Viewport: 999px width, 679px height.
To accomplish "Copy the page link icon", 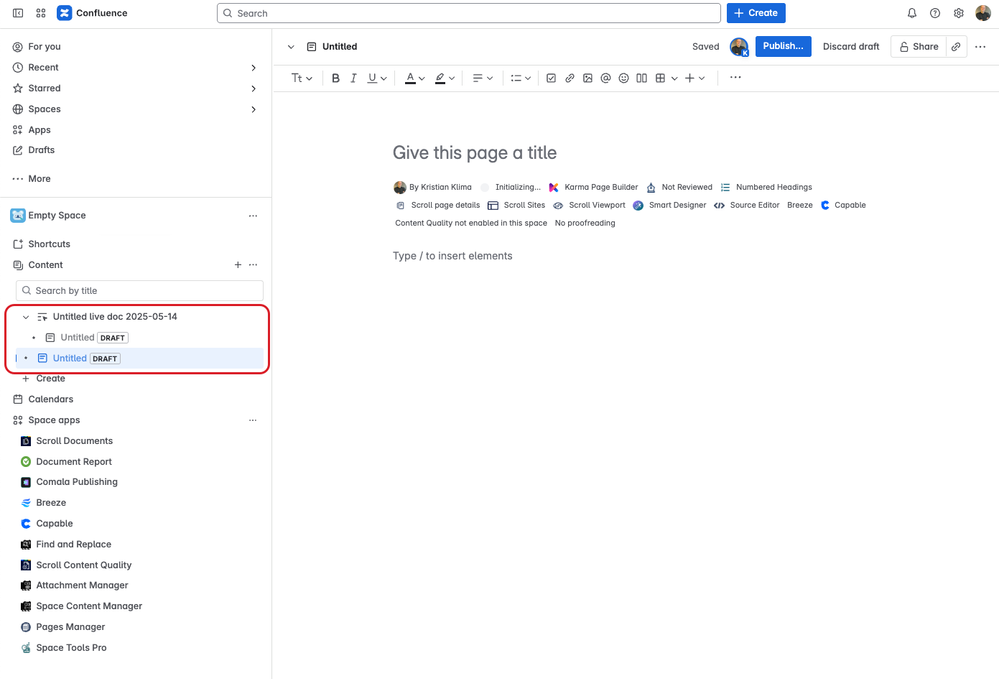I will pyautogui.click(x=956, y=46).
